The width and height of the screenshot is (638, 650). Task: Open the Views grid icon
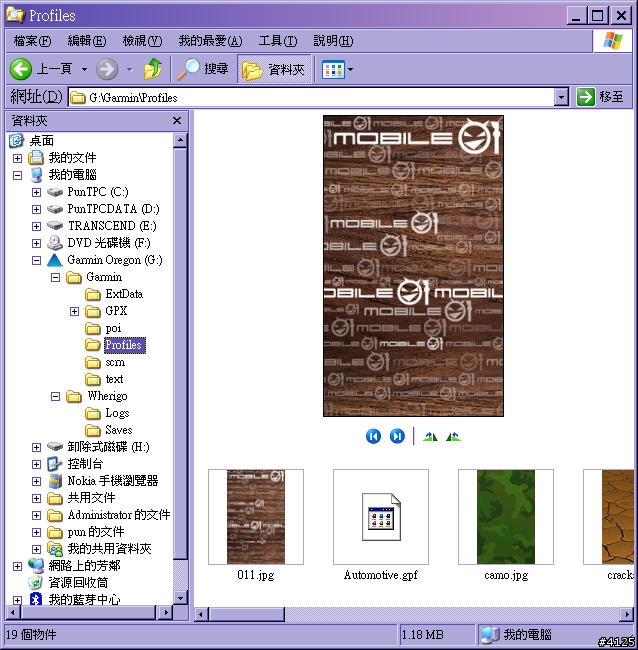[x=333, y=70]
